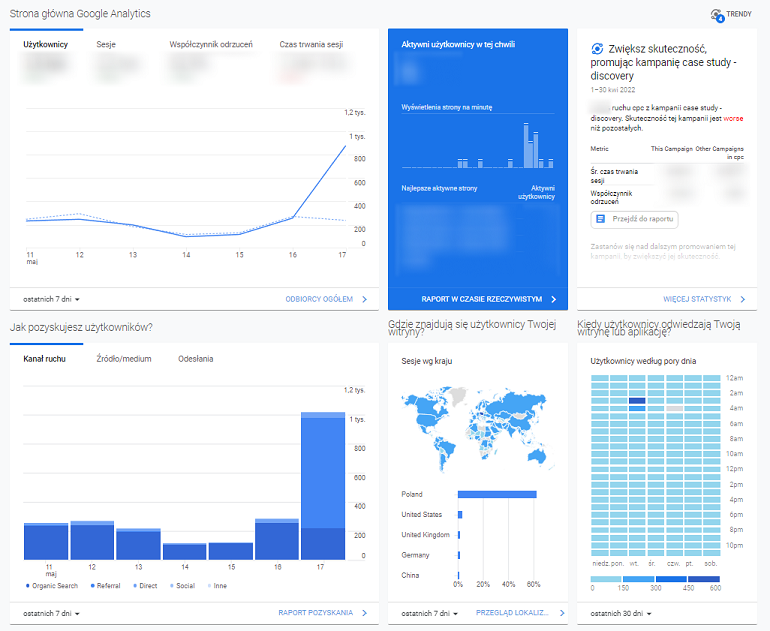Expand date range dropdown under acquisition chart
770x631 pixels.
[x=51, y=613]
